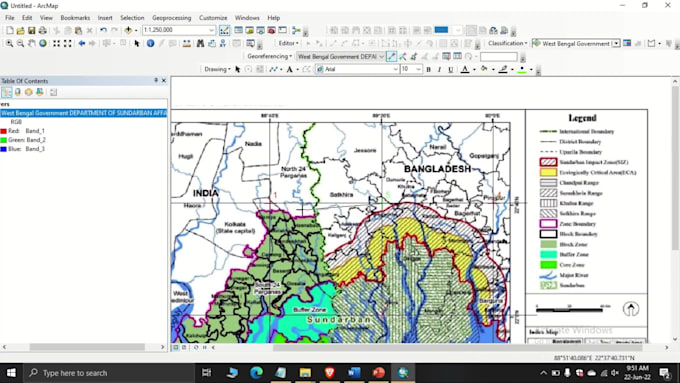
Task: Select the West Bengal Government layer
Action: 84,113
